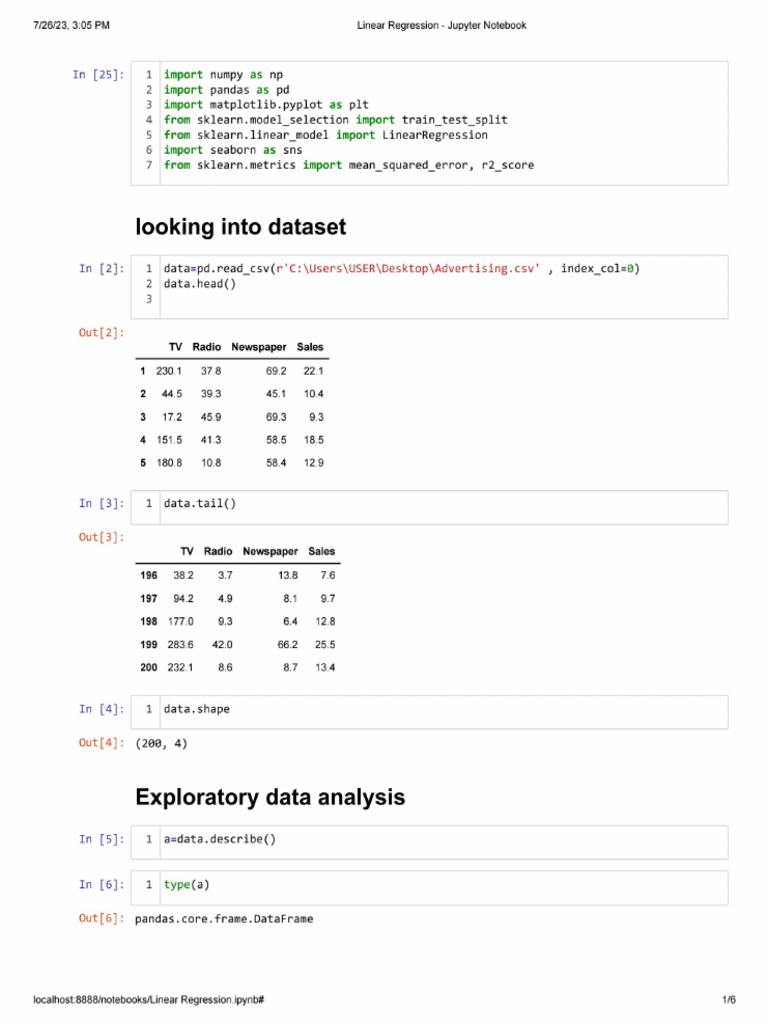Click the Out[3] output prompt
This screenshot has height=1024, width=768.
point(102,538)
